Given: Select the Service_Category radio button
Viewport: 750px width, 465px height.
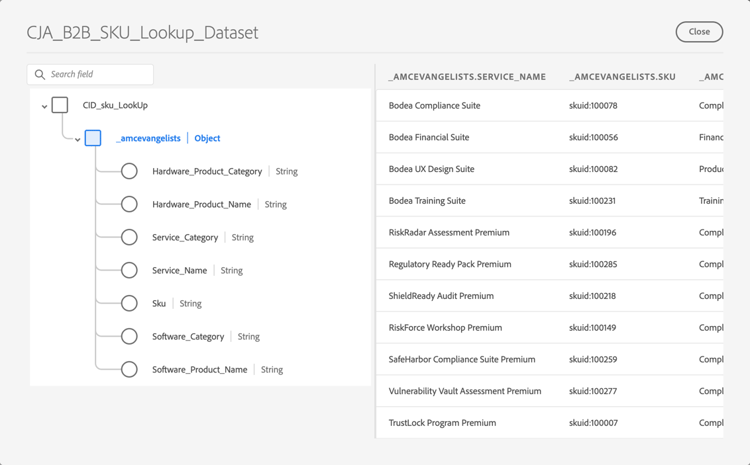Looking at the screenshot, I should coord(129,237).
